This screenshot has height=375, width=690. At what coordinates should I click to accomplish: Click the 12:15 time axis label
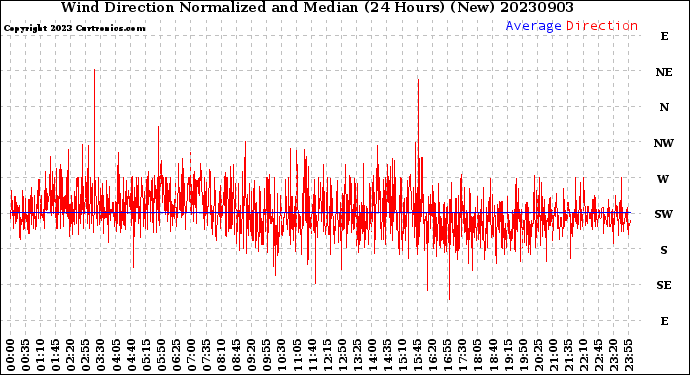pyautogui.click(x=327, y=355)
